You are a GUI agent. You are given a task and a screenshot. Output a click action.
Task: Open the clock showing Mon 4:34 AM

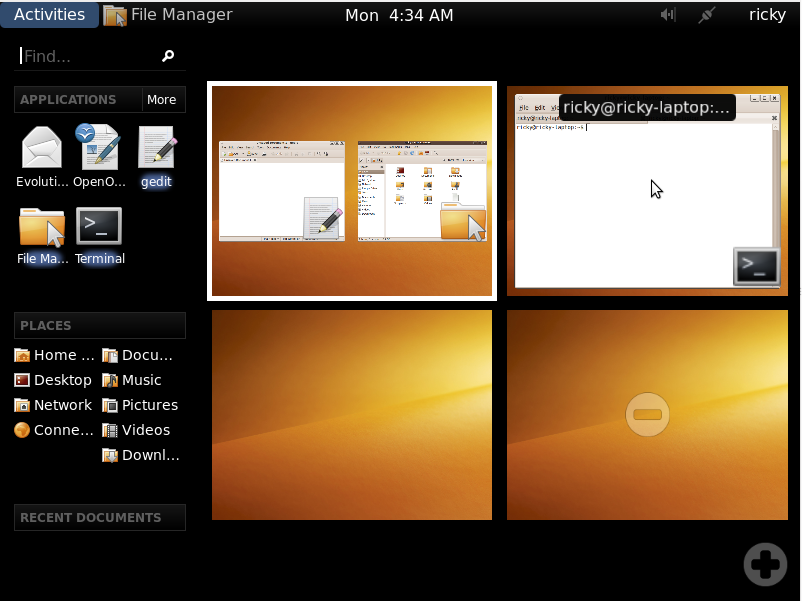pyautogui.click(x=399, y=15)
